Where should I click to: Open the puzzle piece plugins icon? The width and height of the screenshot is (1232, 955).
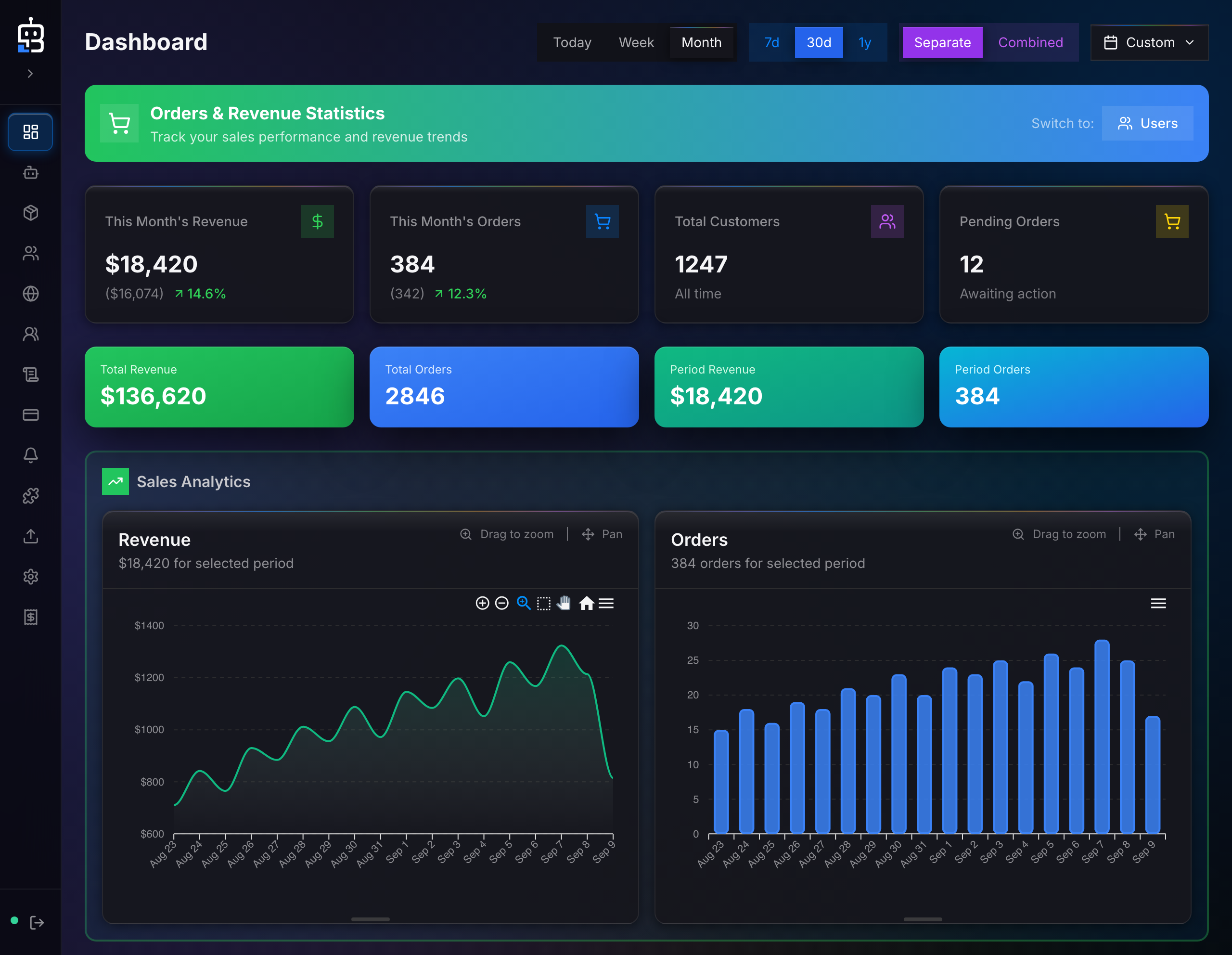30,496
